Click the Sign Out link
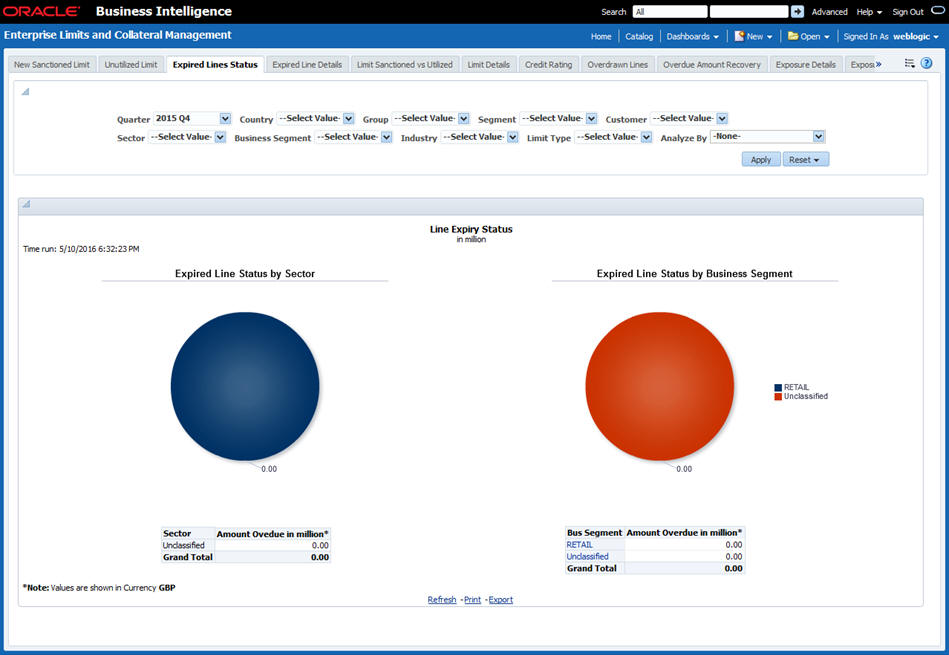 pos(908,12)
